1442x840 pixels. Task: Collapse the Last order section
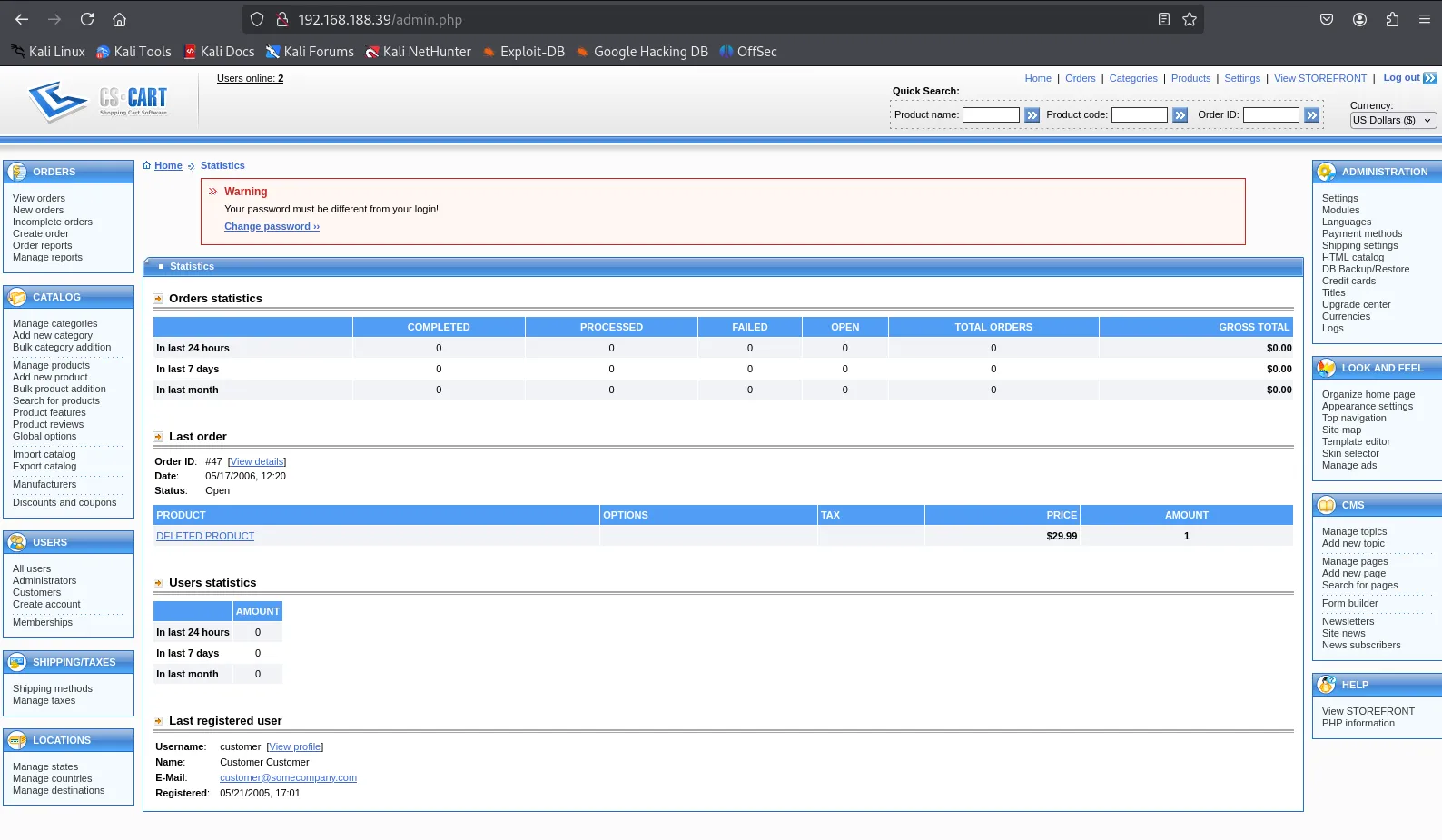[x=158, y=437]
